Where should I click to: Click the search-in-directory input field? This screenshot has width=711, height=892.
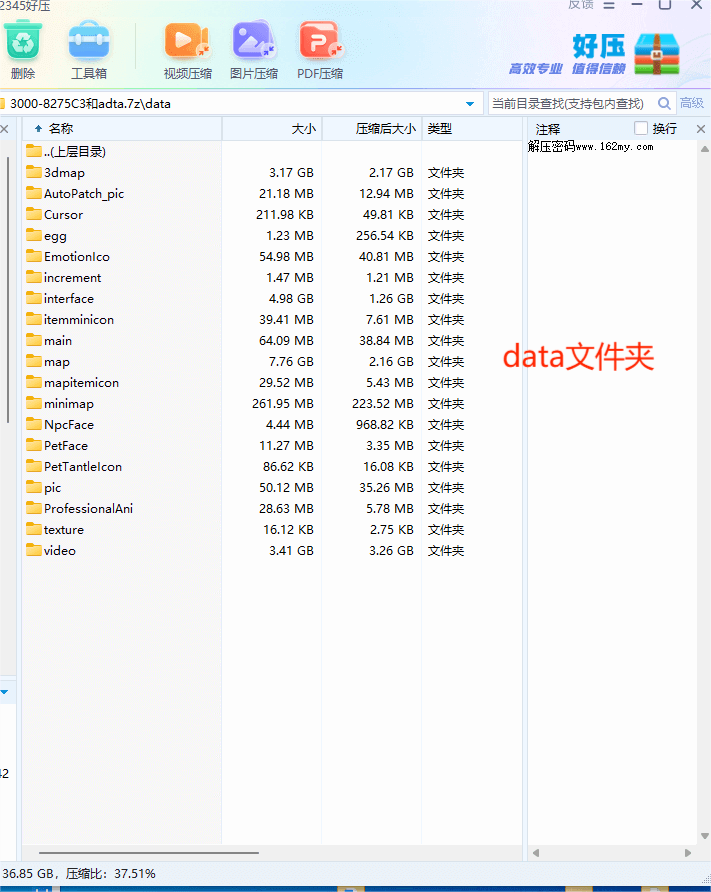570,103
